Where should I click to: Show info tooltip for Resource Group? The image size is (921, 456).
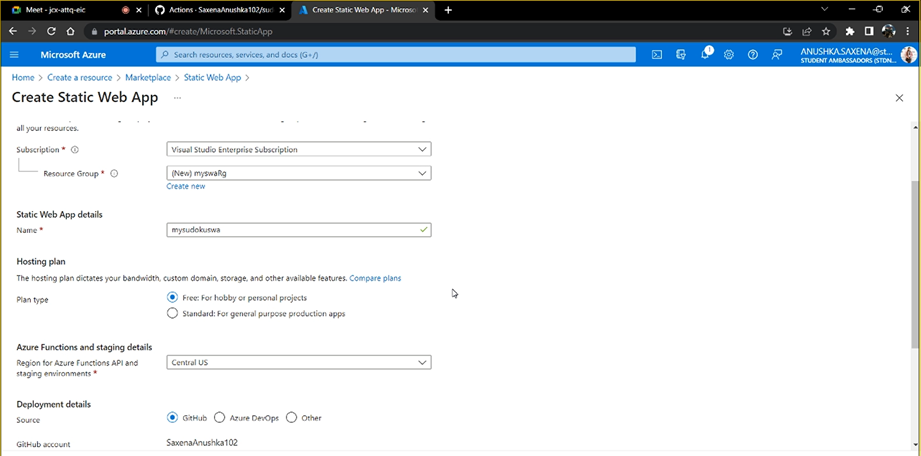tap(114, 173)
